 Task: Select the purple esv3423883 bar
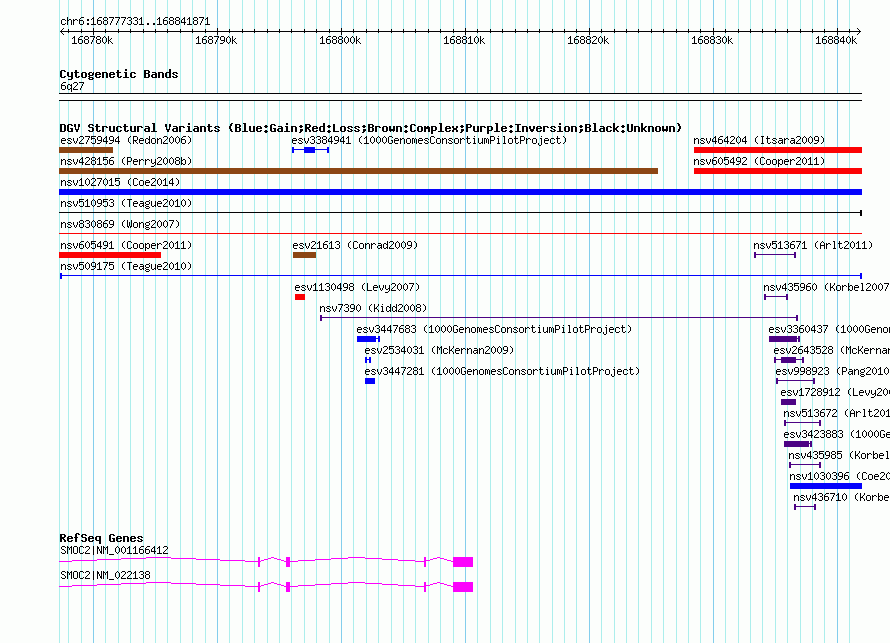point(797,444)
